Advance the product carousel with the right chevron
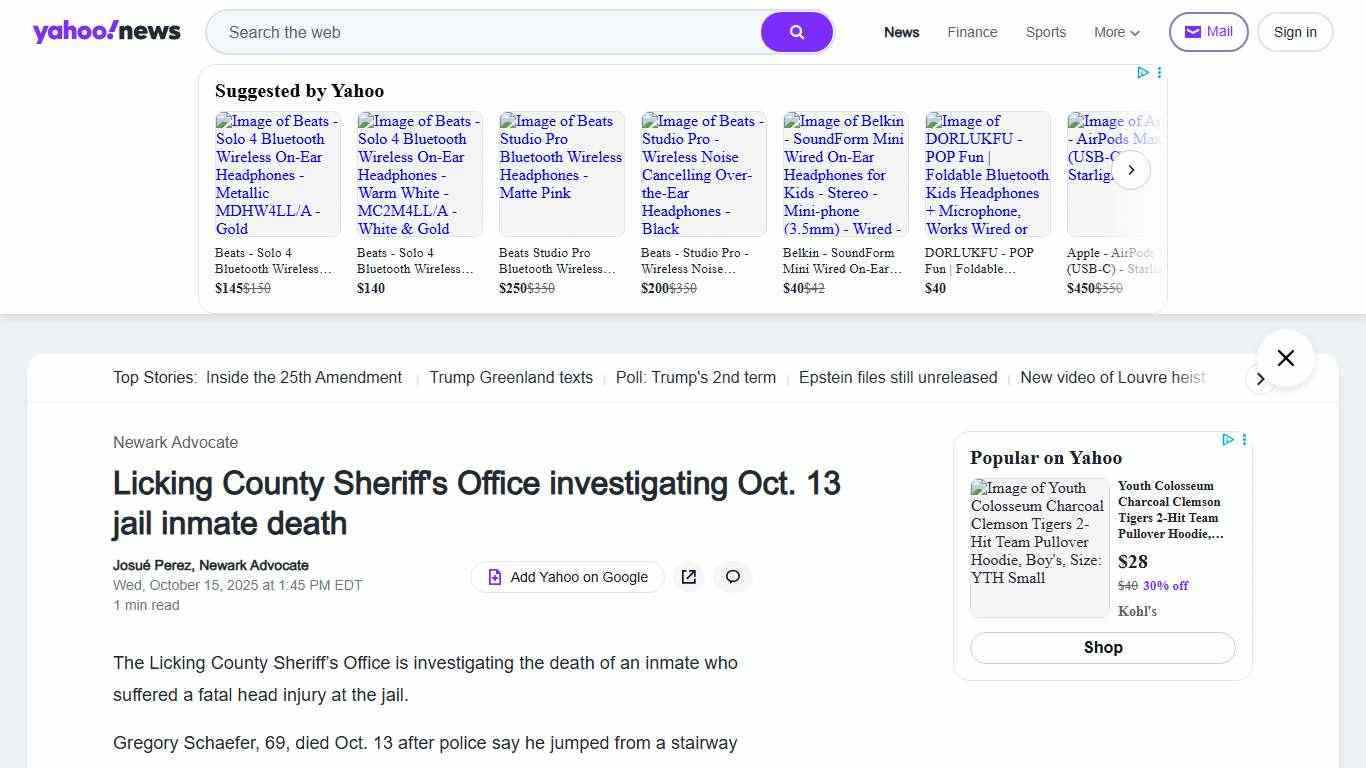Screen dimensions: 1366x768 pyautogui.click(x=1131, y=170)
